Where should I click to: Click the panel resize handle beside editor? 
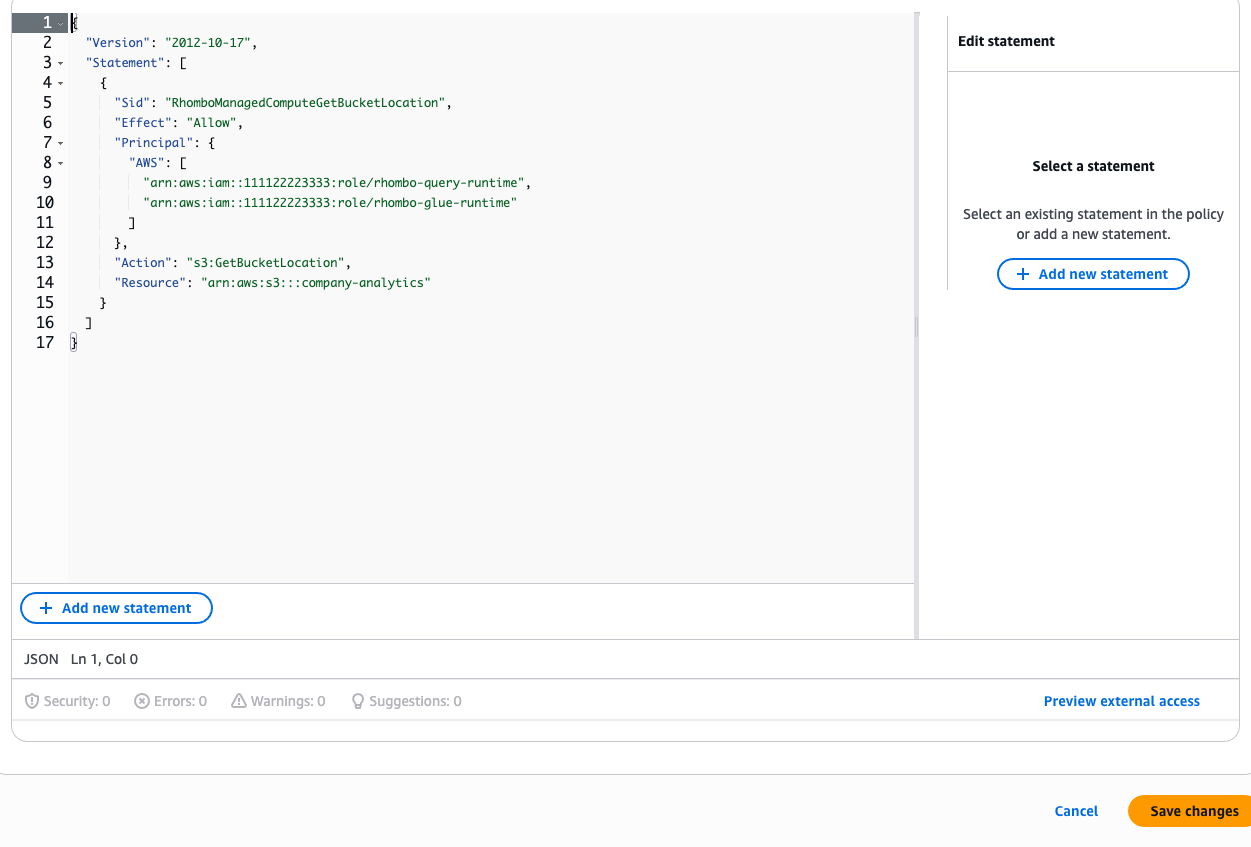[x=916, y=326]
